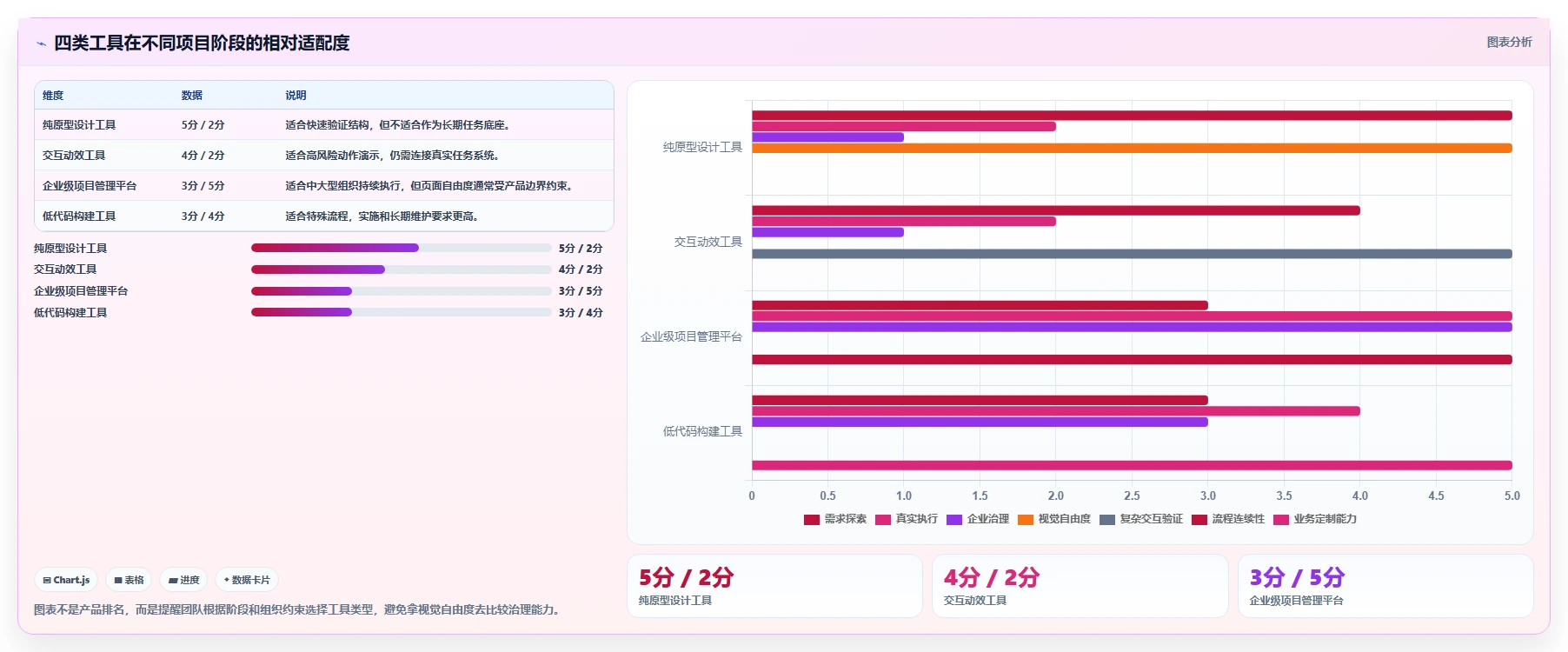Select the 表格 chip
This screenshot has height=652, width=1568.
click(x=129, y=580)
